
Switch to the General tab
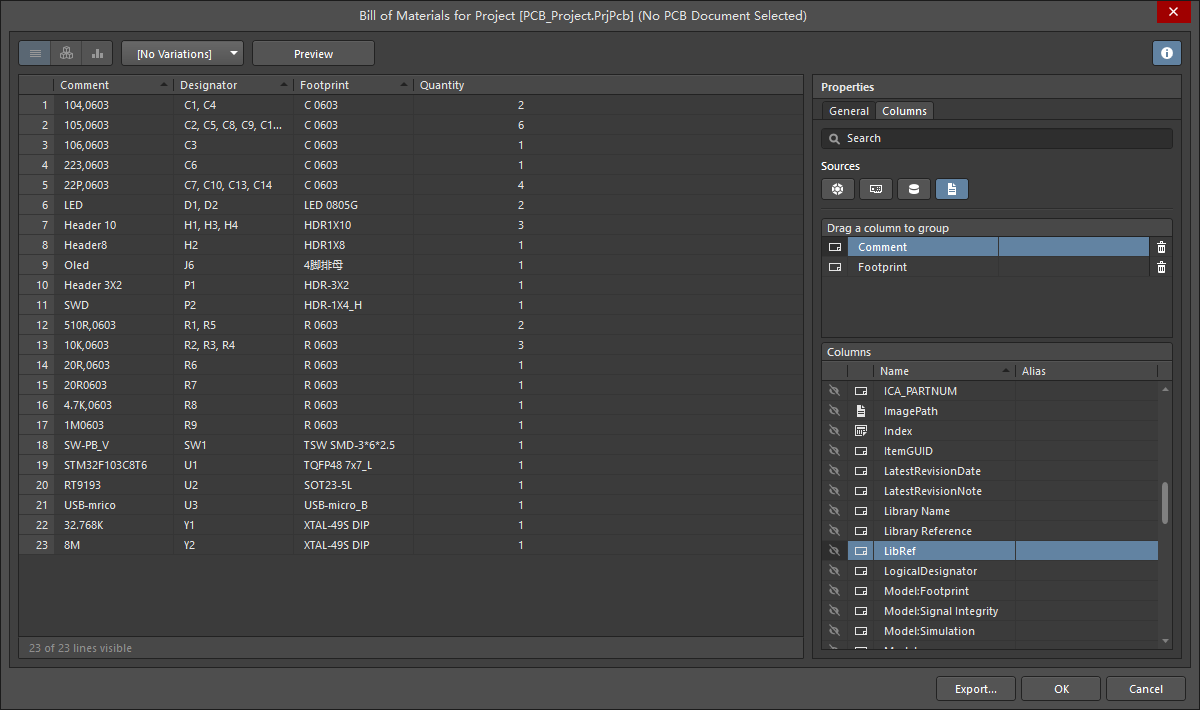(849, 111)
